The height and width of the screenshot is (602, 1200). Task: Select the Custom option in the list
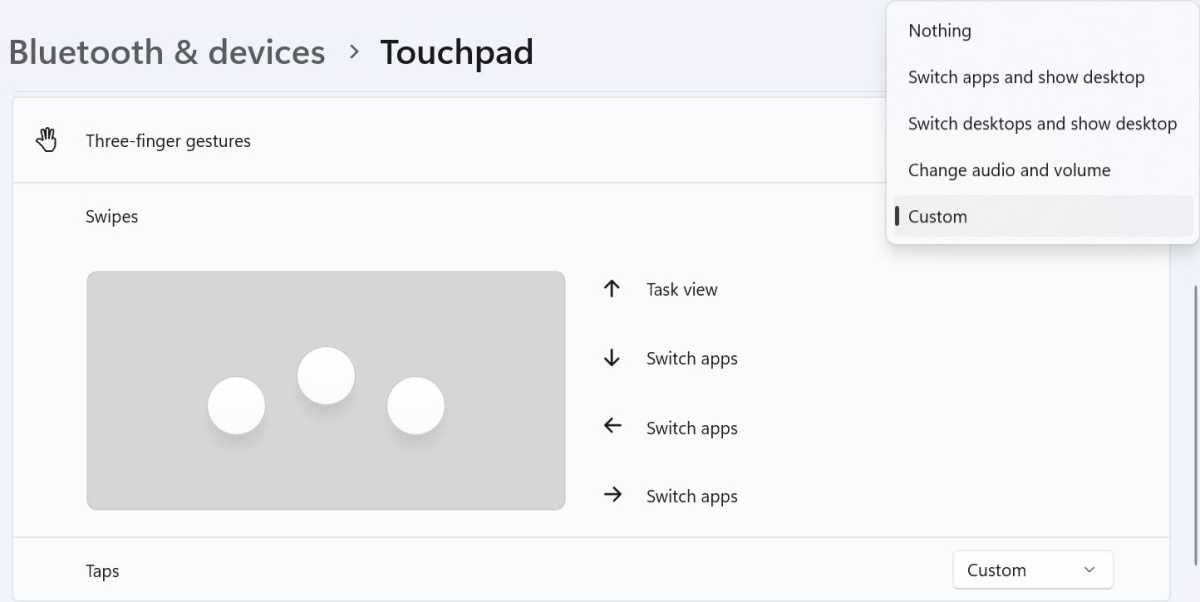coord(1041,216)
